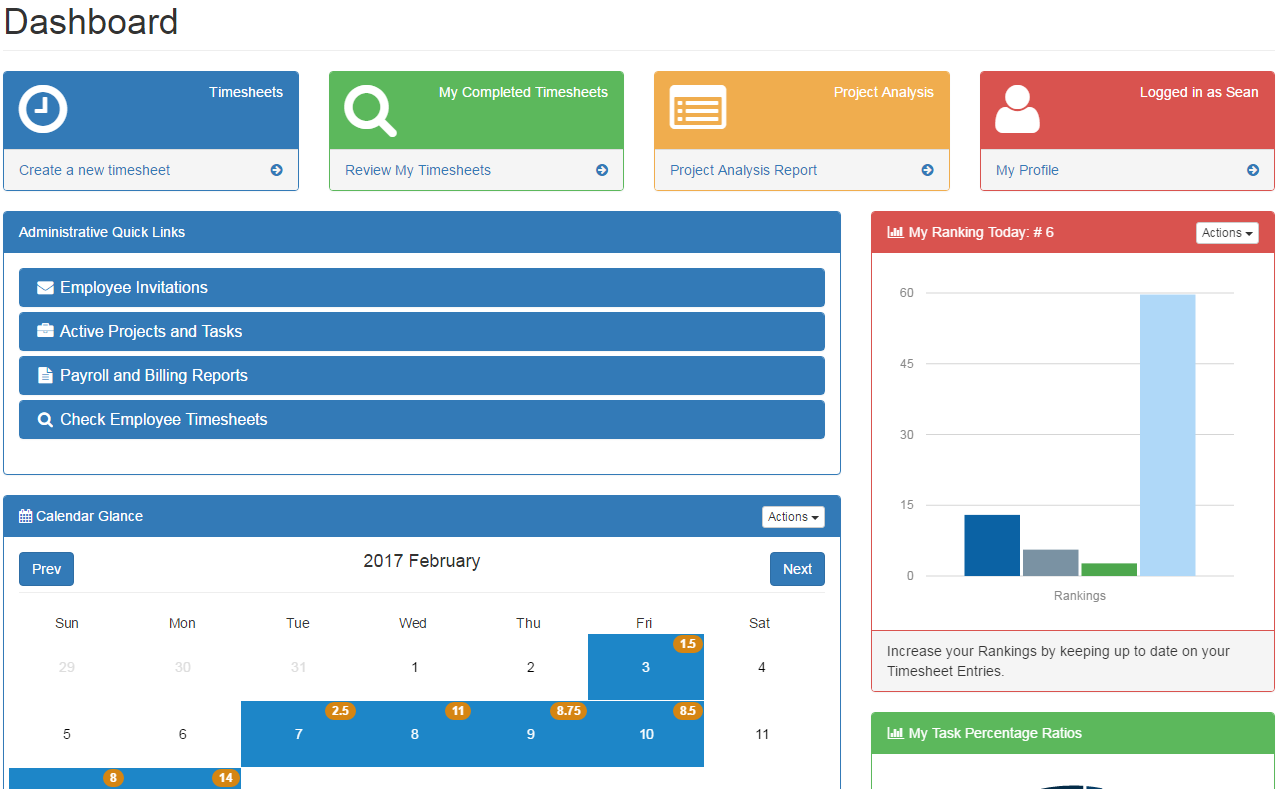Open Project Analysis Report link
This screenshot has height=789, width=1282.
[743, 170]
